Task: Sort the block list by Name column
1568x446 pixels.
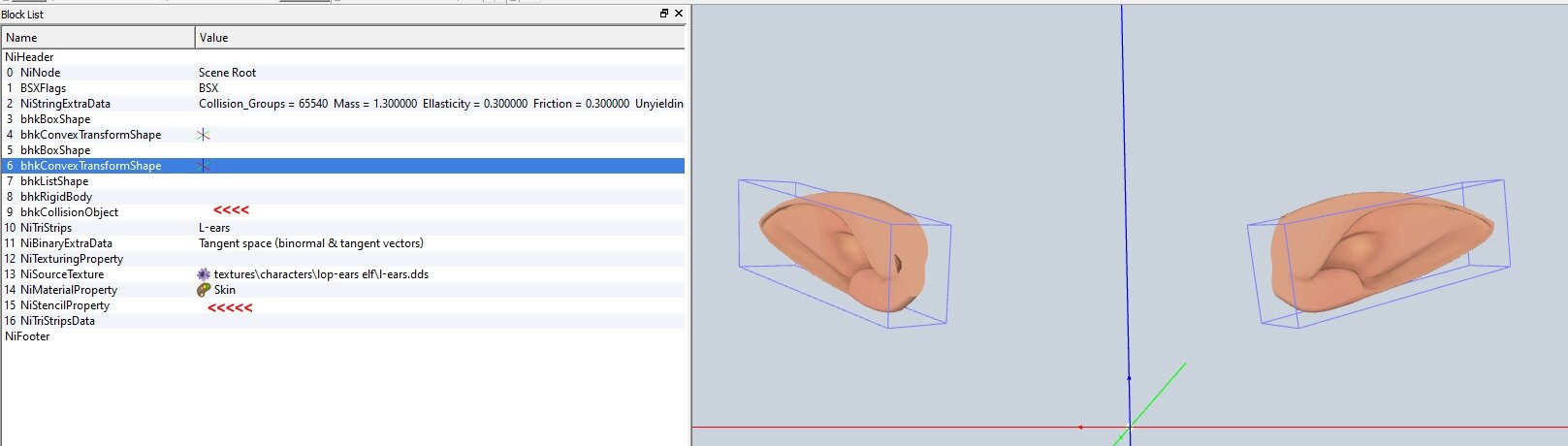Action: point(98,38)
